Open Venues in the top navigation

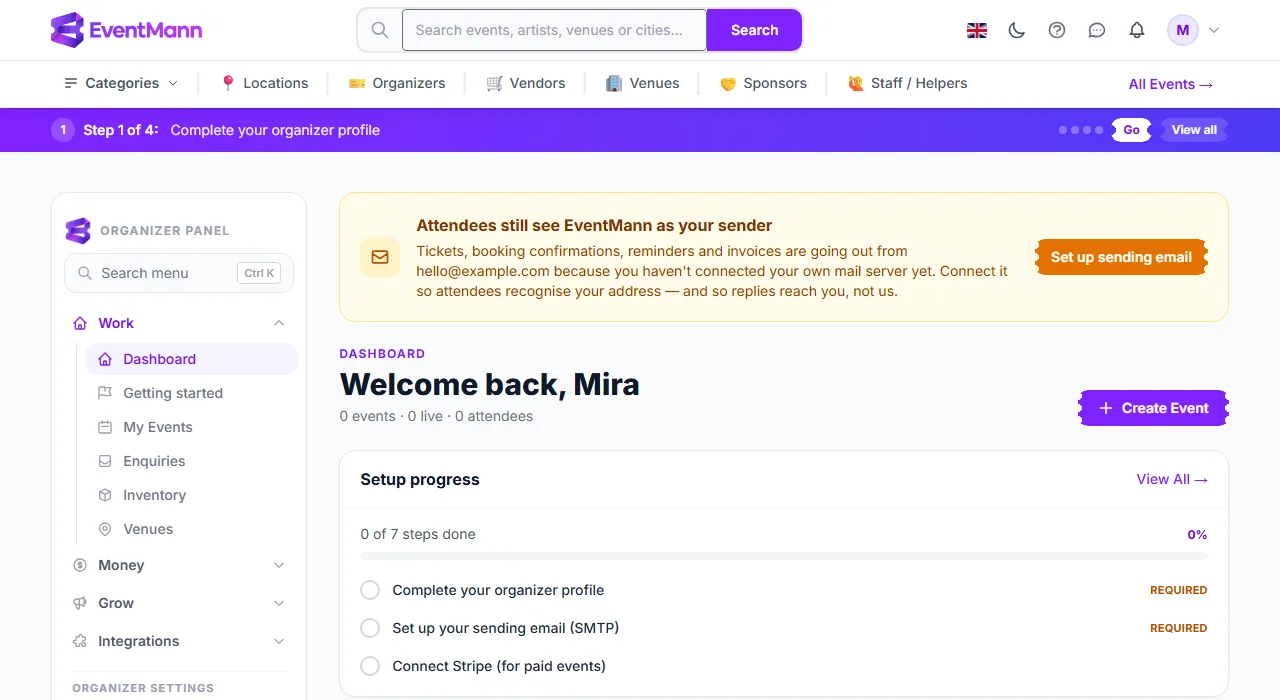coord(643,83)
